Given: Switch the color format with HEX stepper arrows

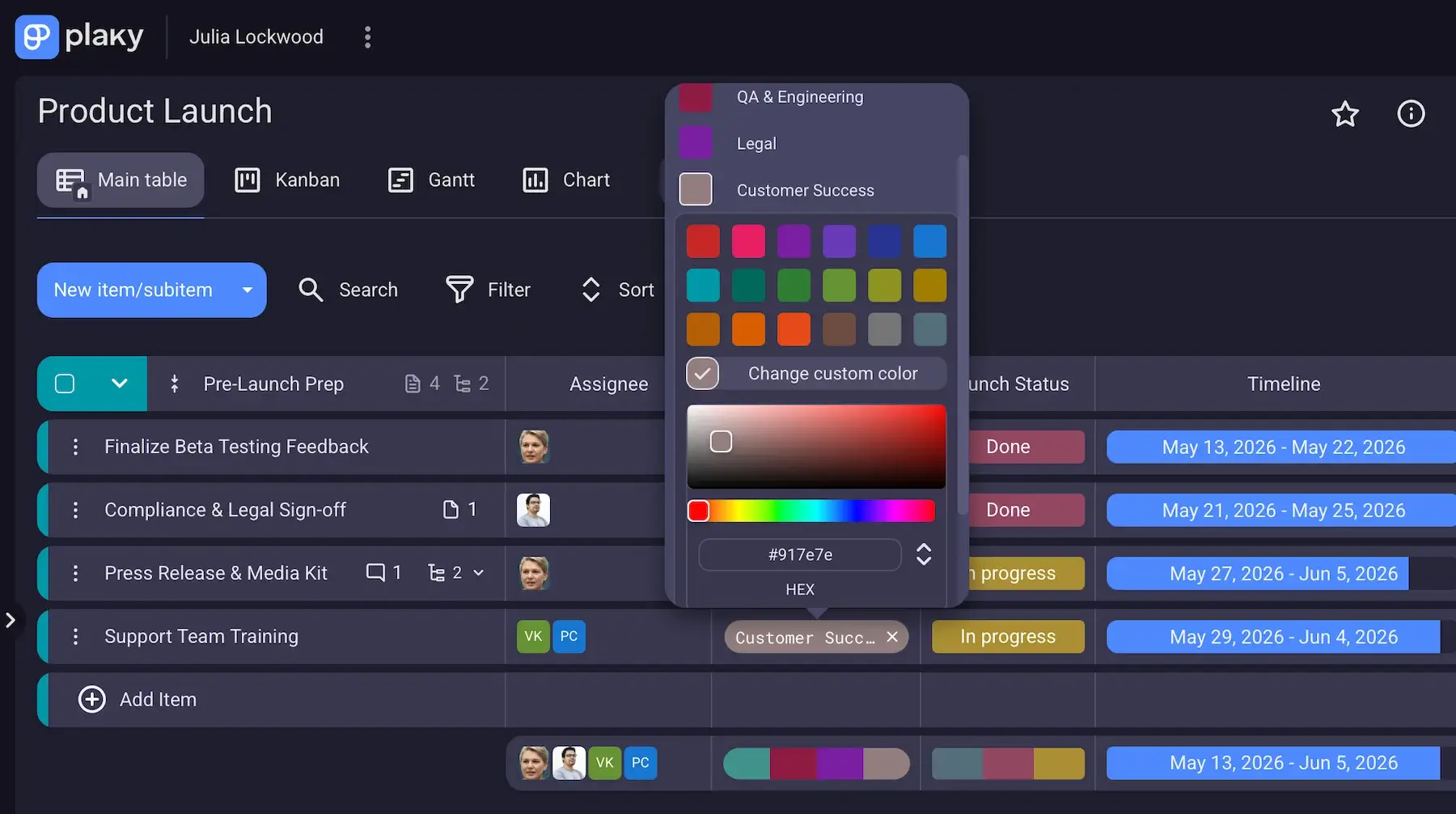Looking at the screenshot, I should 924,554.
